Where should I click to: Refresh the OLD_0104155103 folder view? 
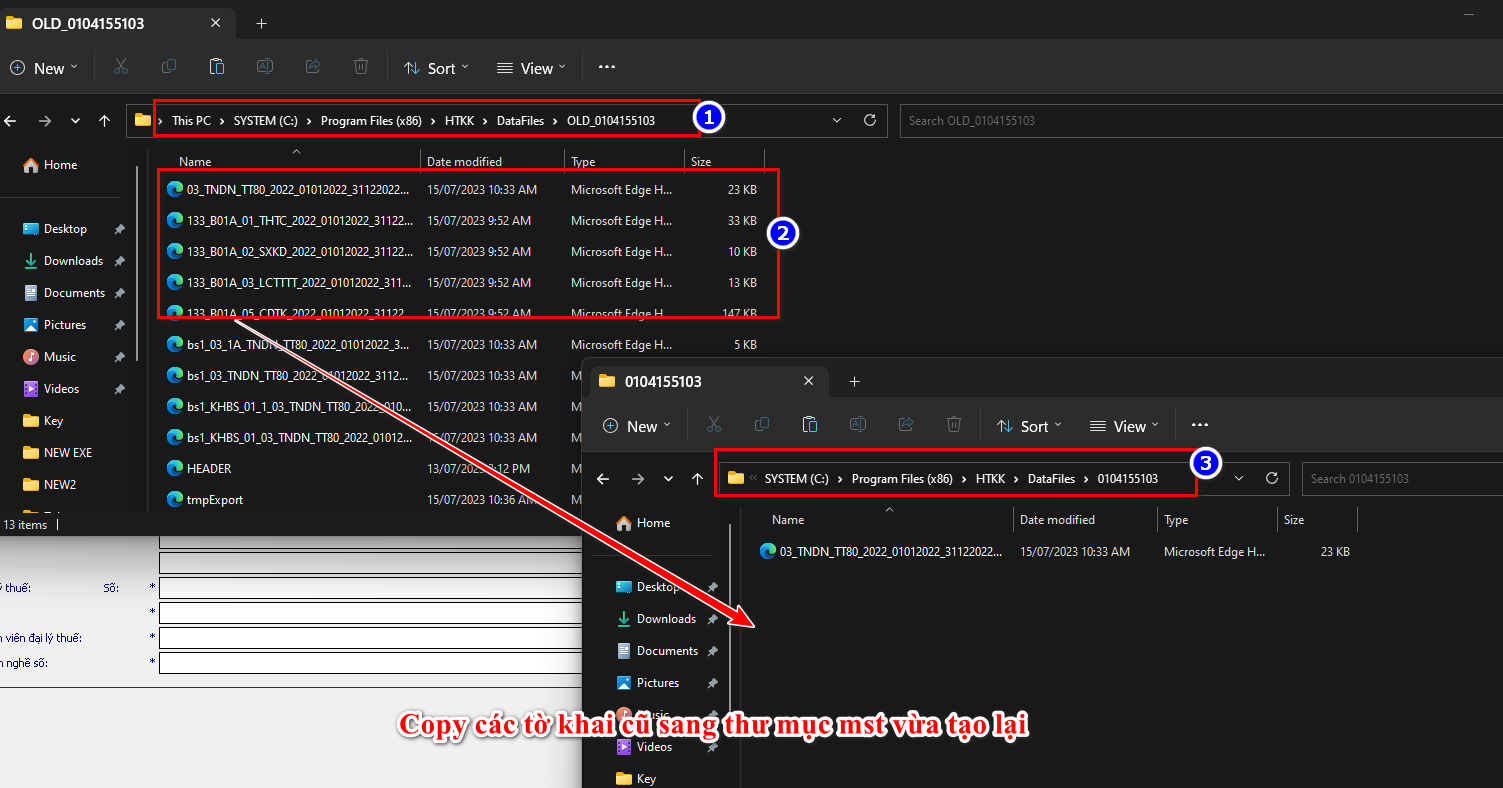tap(870, 120)
